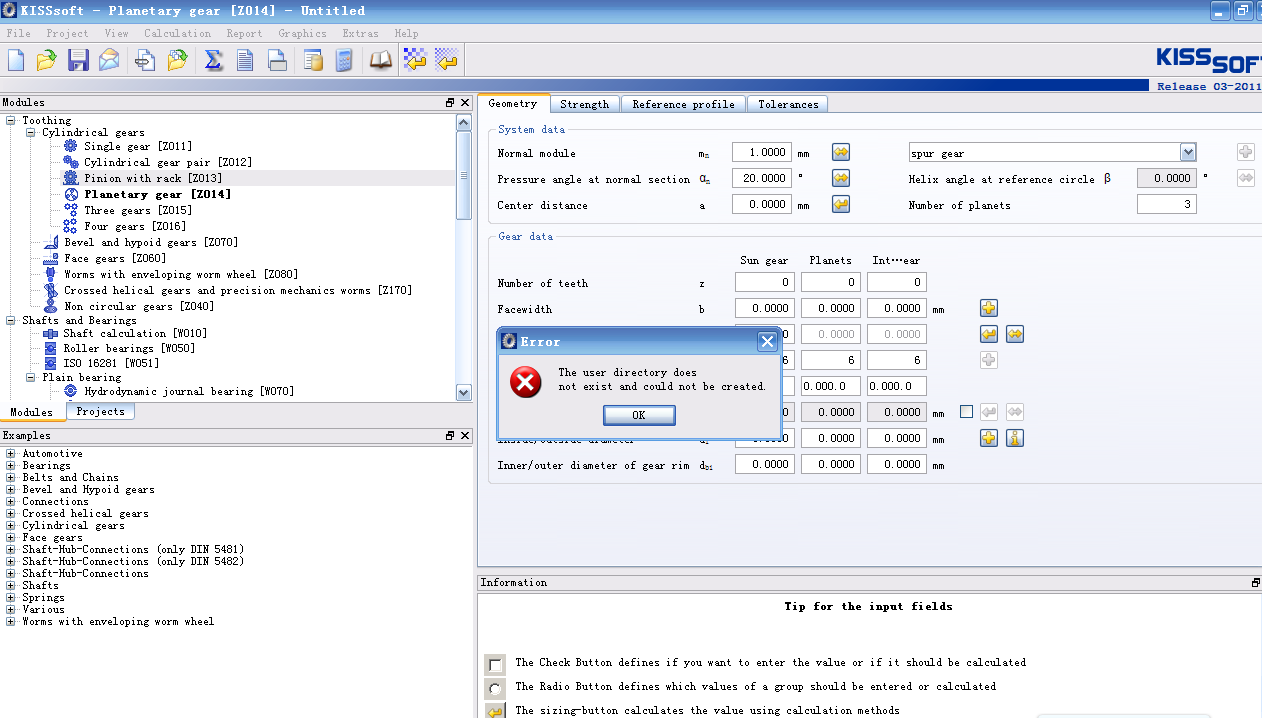Screen dimensions: 1262x718
Task: Open the Report menu
Action: tap(244, 33)
